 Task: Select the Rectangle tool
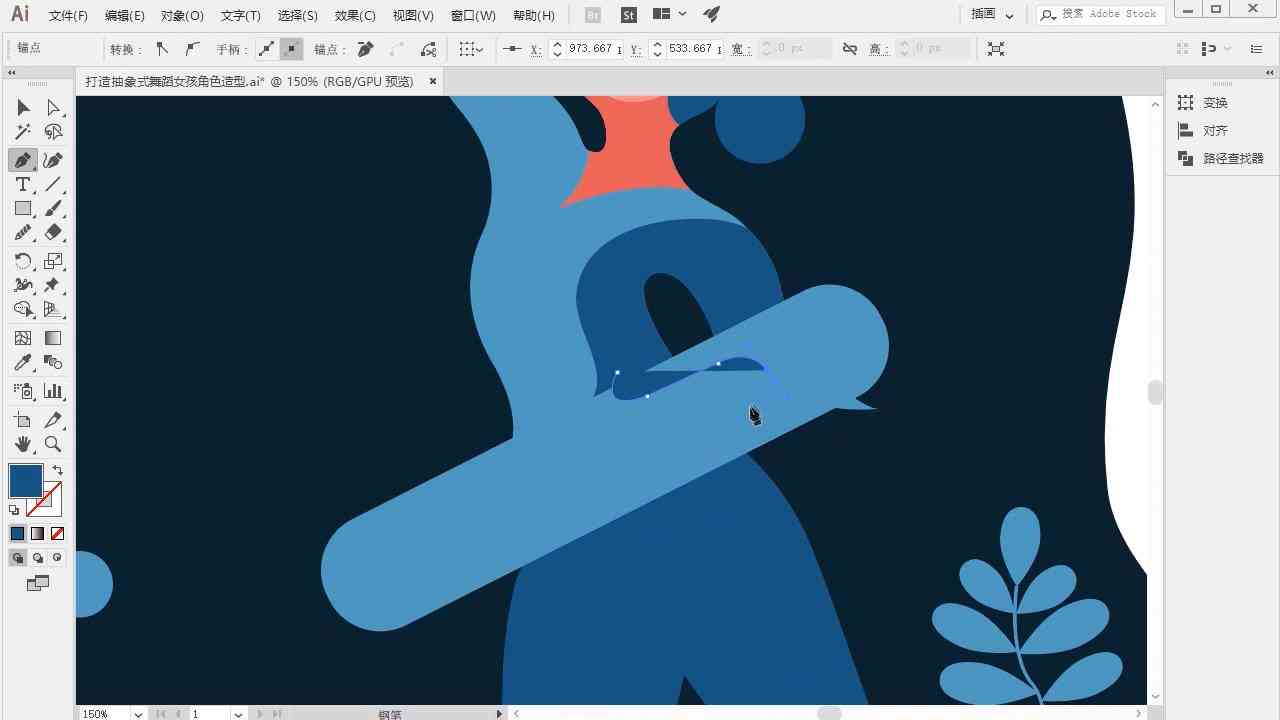pos(23,209)
